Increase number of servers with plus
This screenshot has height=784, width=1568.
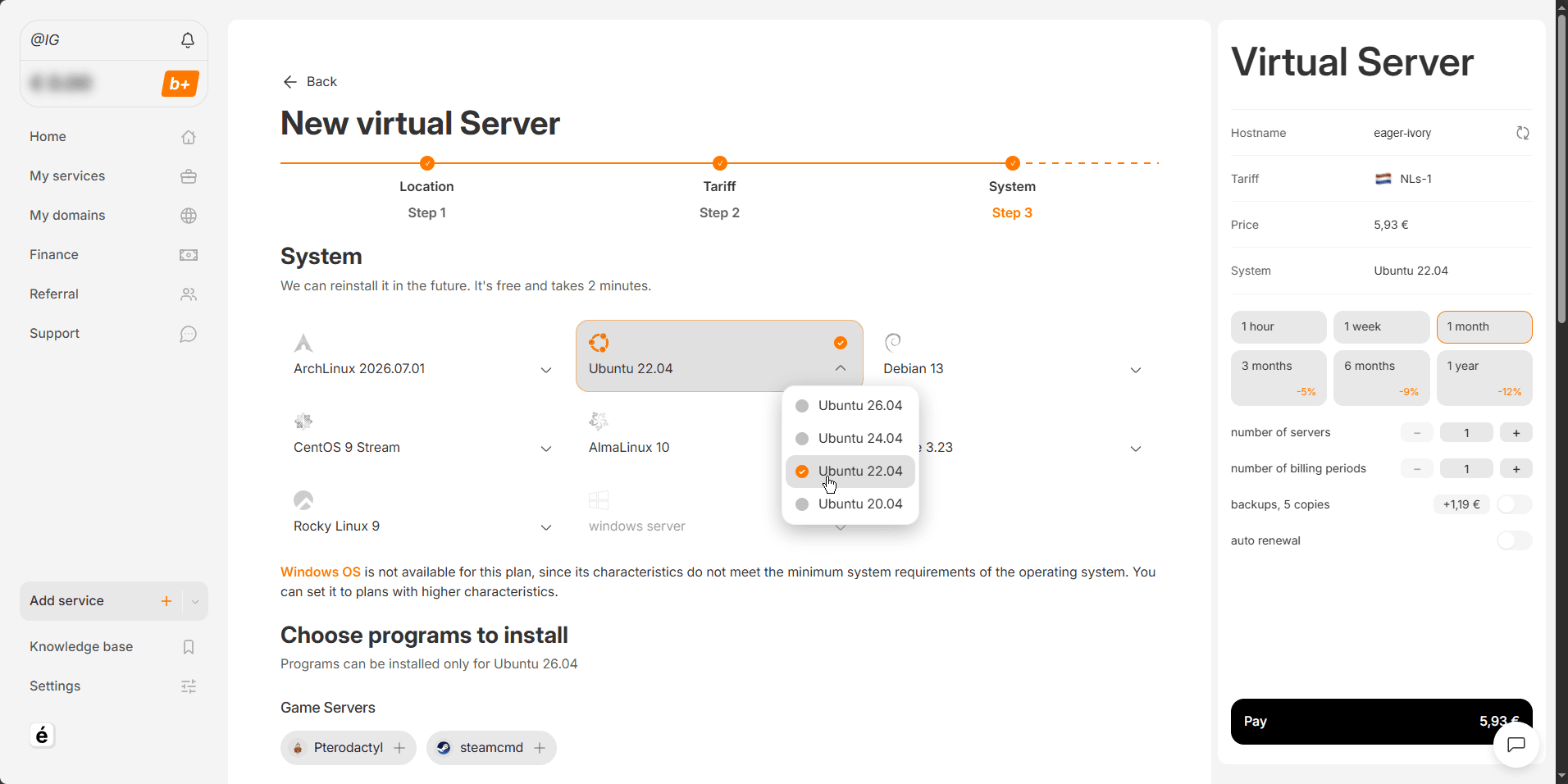[x=1516, y=433]
